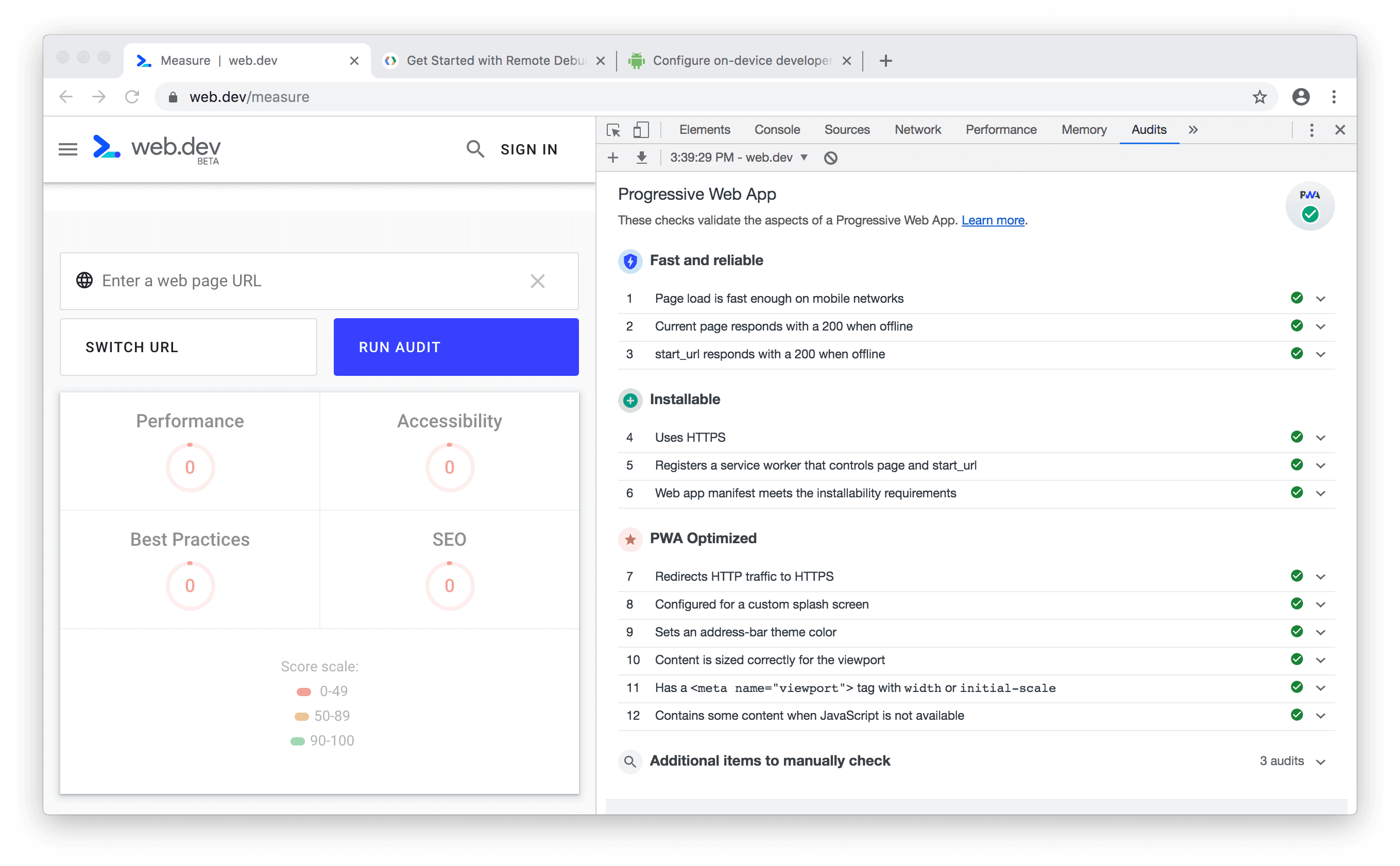Click Learn more link in PWA section
Image resolution: width=1400 pixels, height=866 pixels.
[x=992, y=220]
